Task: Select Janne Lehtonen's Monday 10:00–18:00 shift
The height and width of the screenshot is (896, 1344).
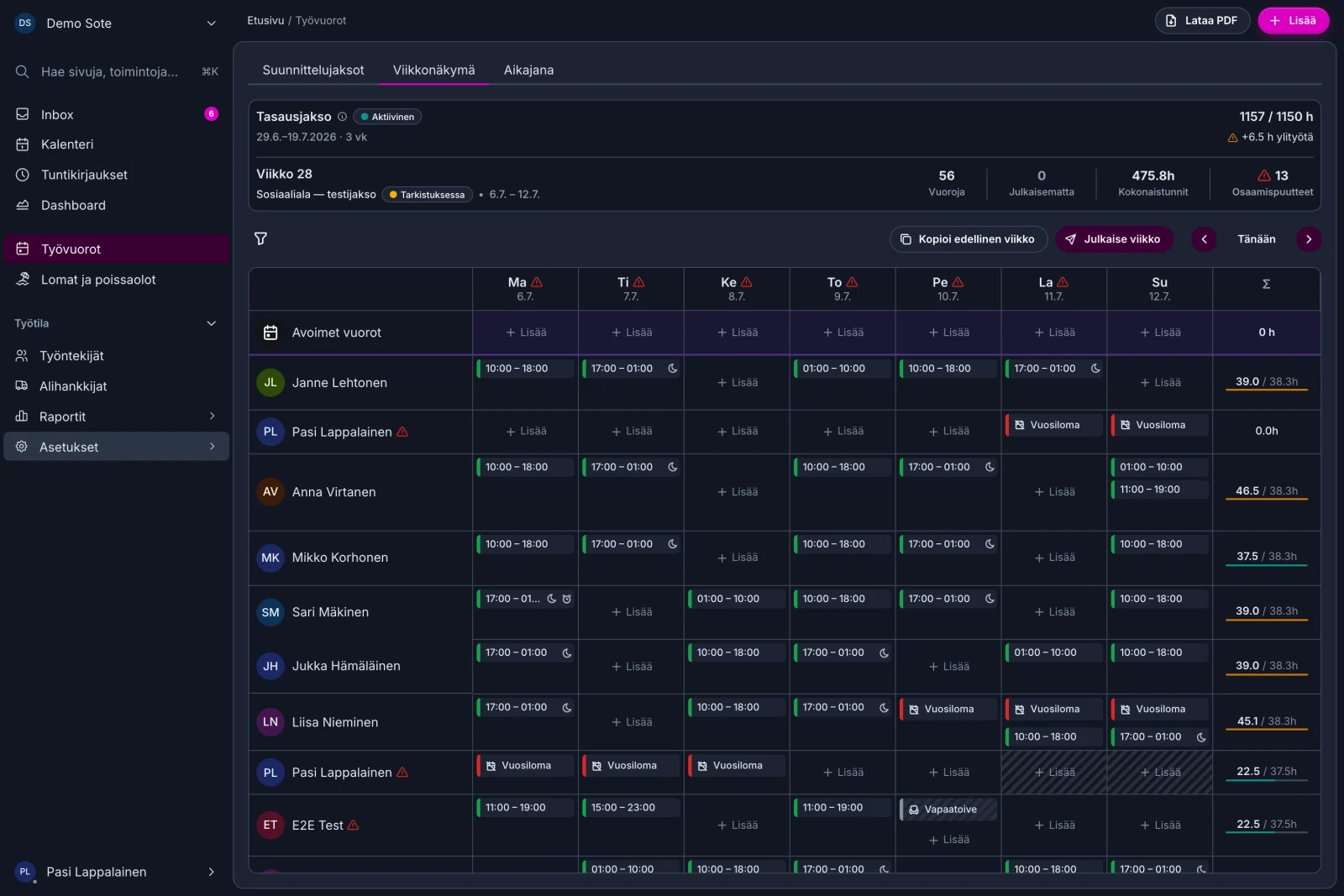Action: pyautogui.click(x=525, y=369)
